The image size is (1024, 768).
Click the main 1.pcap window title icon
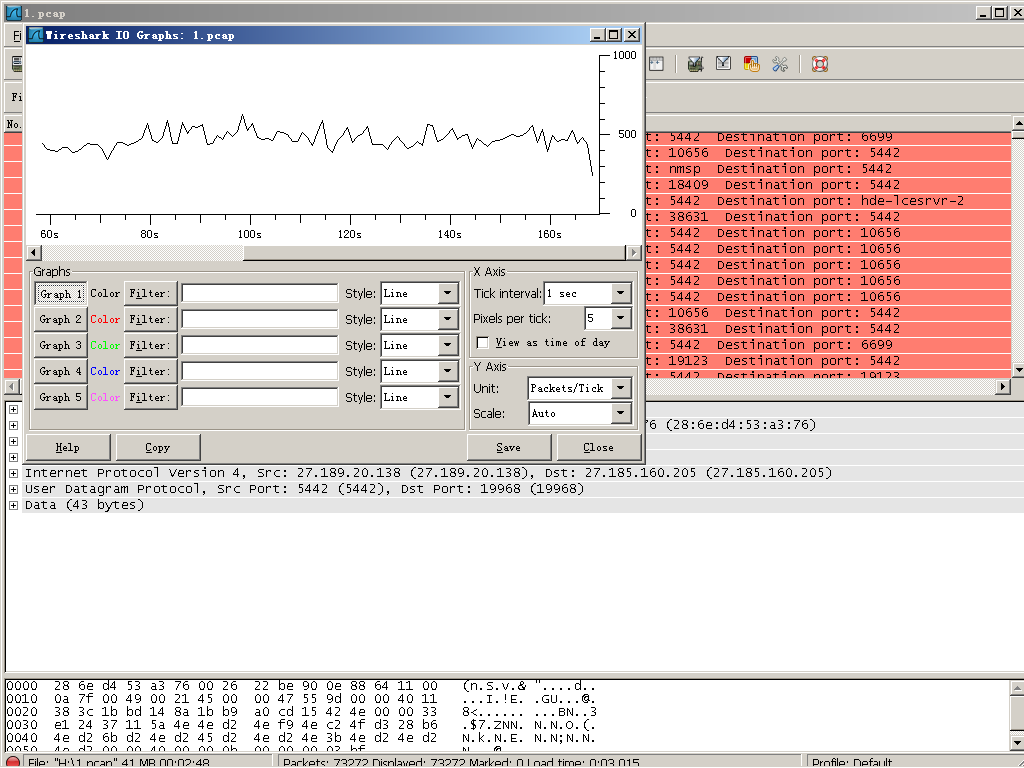[12, 12]
